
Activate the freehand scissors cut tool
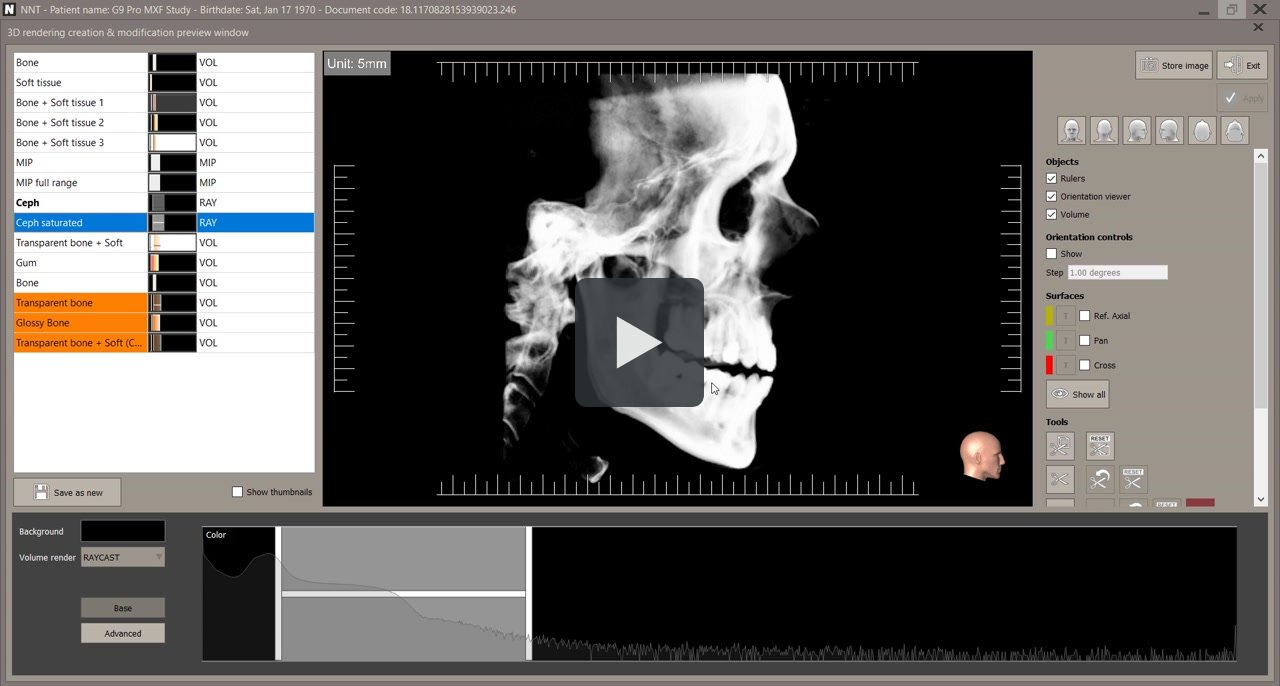[1060, 446]
